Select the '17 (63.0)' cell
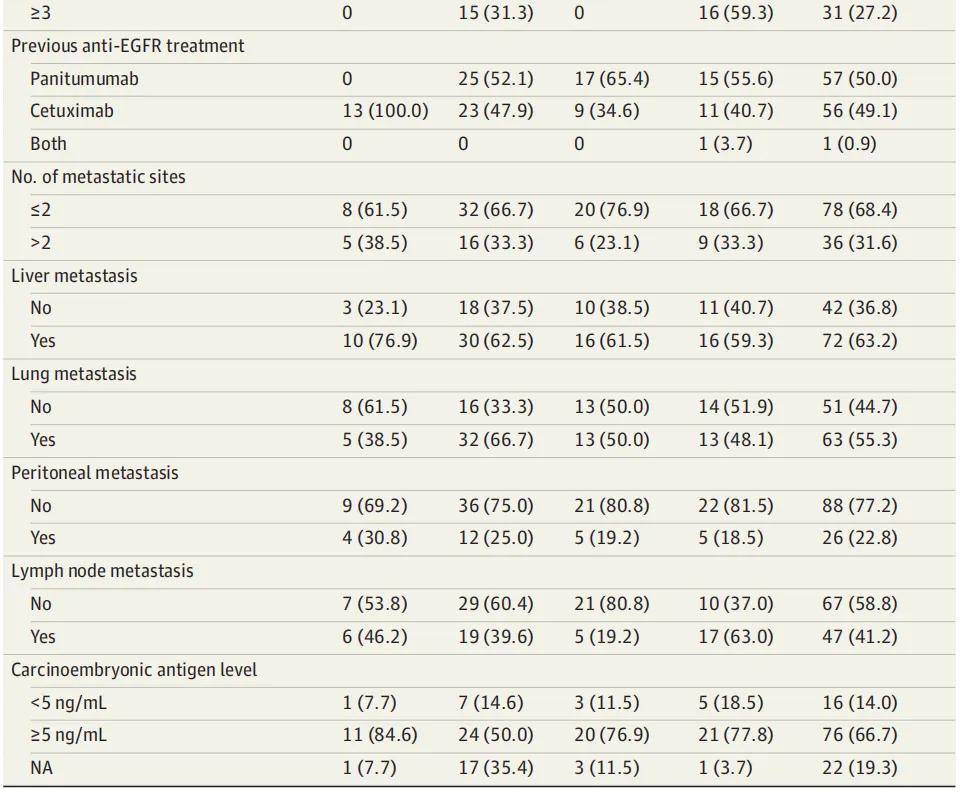This screenshot has width=960, height=792. [x=735, y=637]
